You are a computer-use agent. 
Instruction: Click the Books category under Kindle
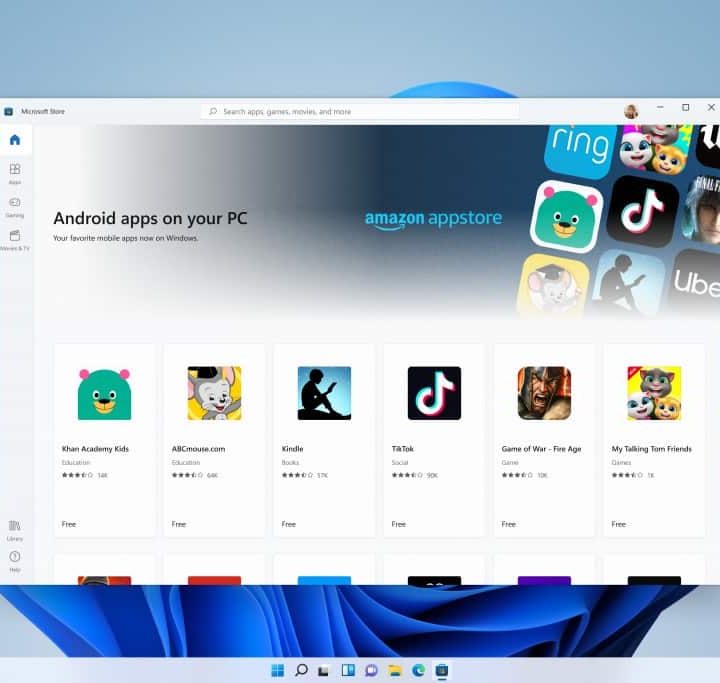pos(290,463)
